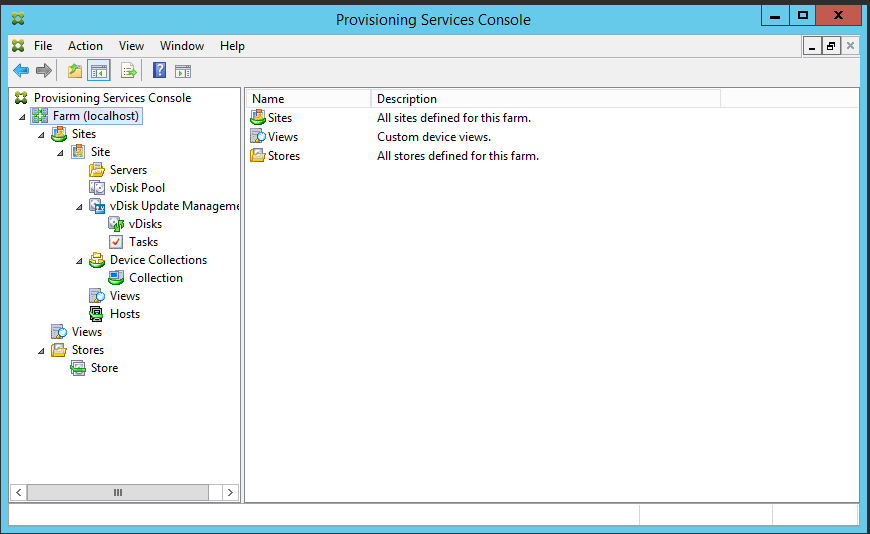Image resolution: width=870 pixels, height=534 pixels.
Task: Open the Tasks node under vDisk Update Management
Action: pos(143,242)
